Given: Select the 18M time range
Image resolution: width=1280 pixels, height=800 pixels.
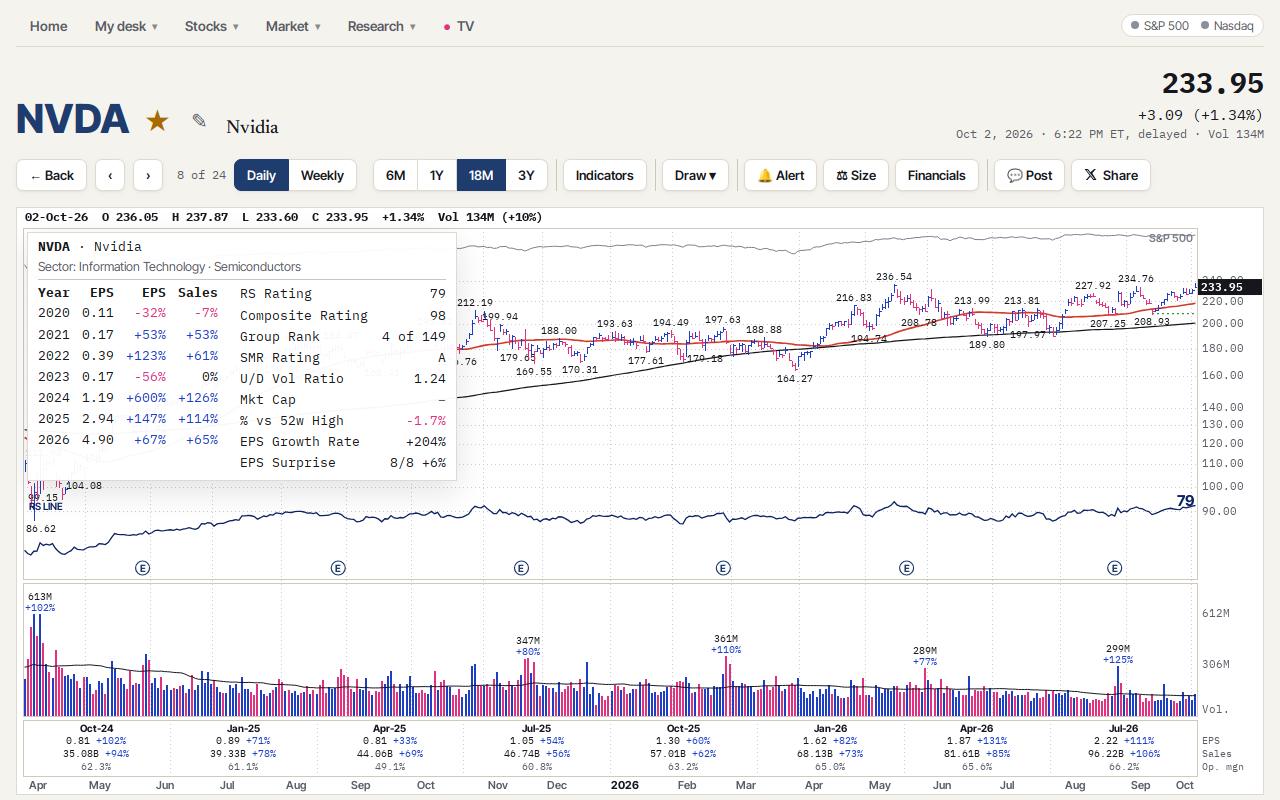Looking at the screenshot, I should coord(481,175).
